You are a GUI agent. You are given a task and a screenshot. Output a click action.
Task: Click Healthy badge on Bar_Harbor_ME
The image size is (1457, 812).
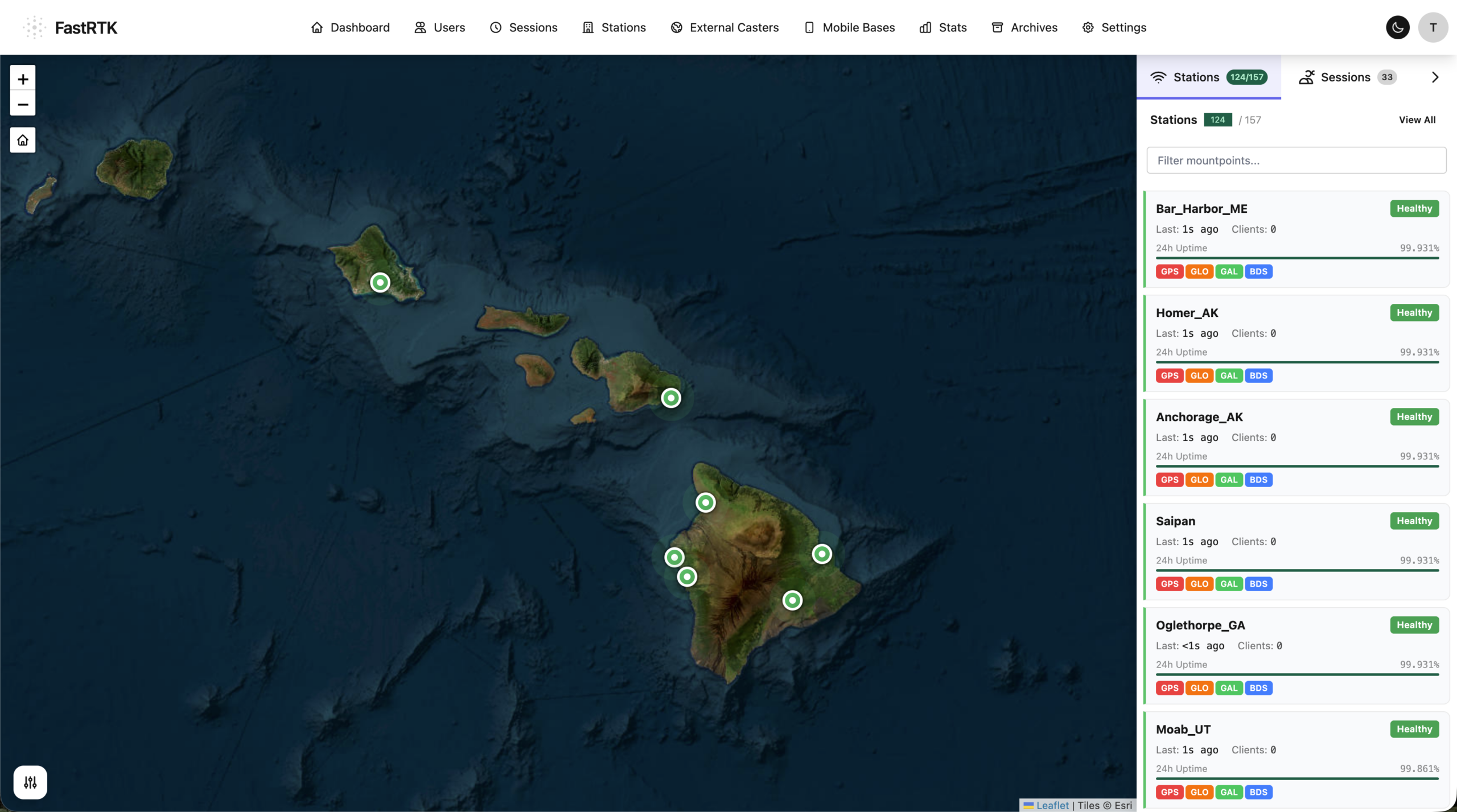(x=1414, y=209)
